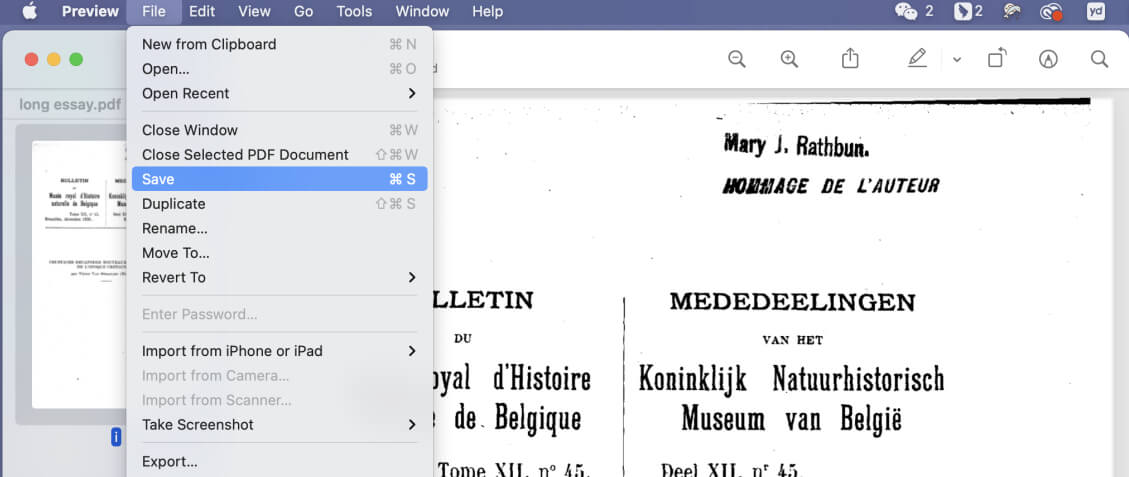Open WeChat icon in menu bar
Screen dimensions: 1129x477
click(906, 12)
